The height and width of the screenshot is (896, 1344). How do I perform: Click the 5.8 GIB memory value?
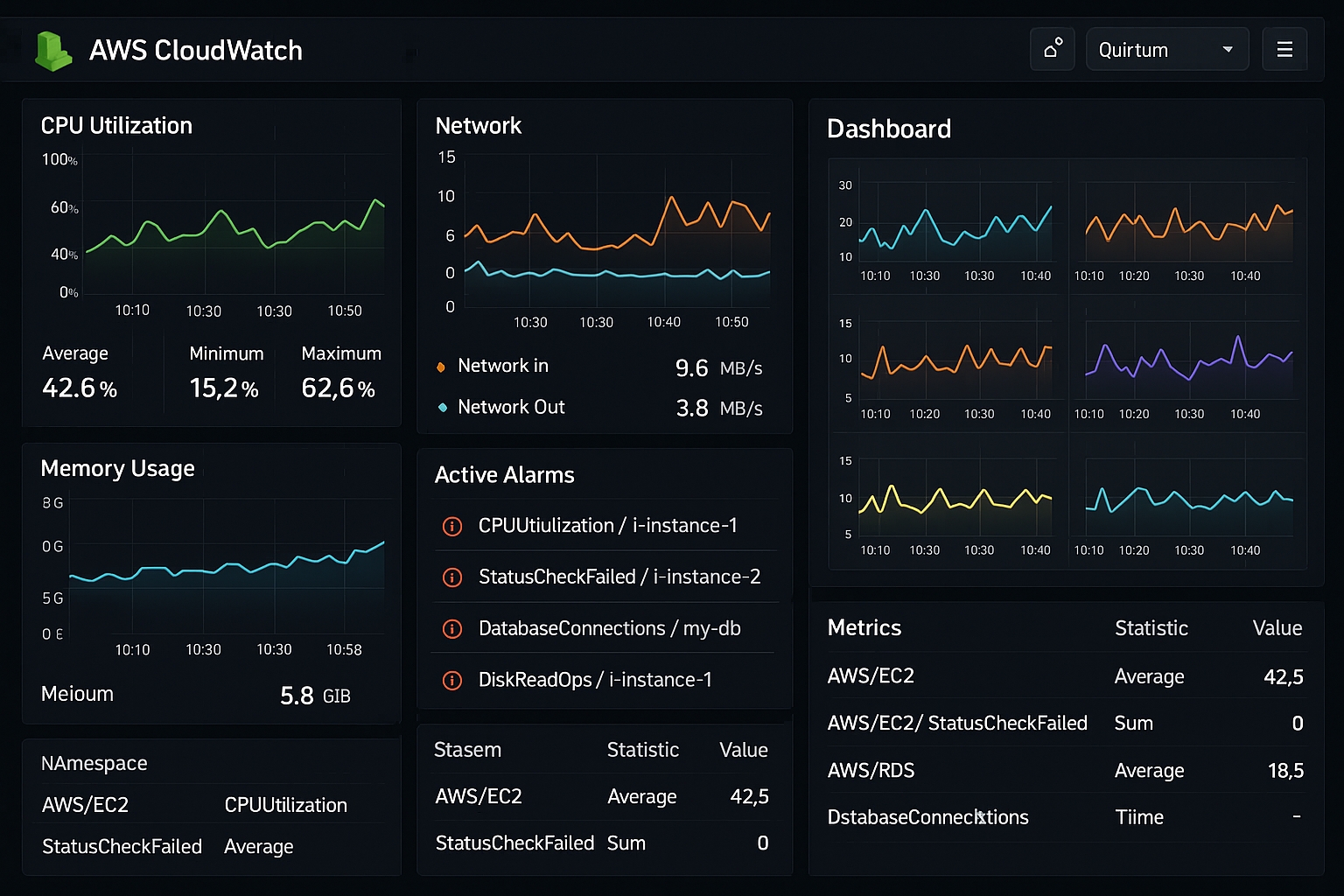[315, 696]
